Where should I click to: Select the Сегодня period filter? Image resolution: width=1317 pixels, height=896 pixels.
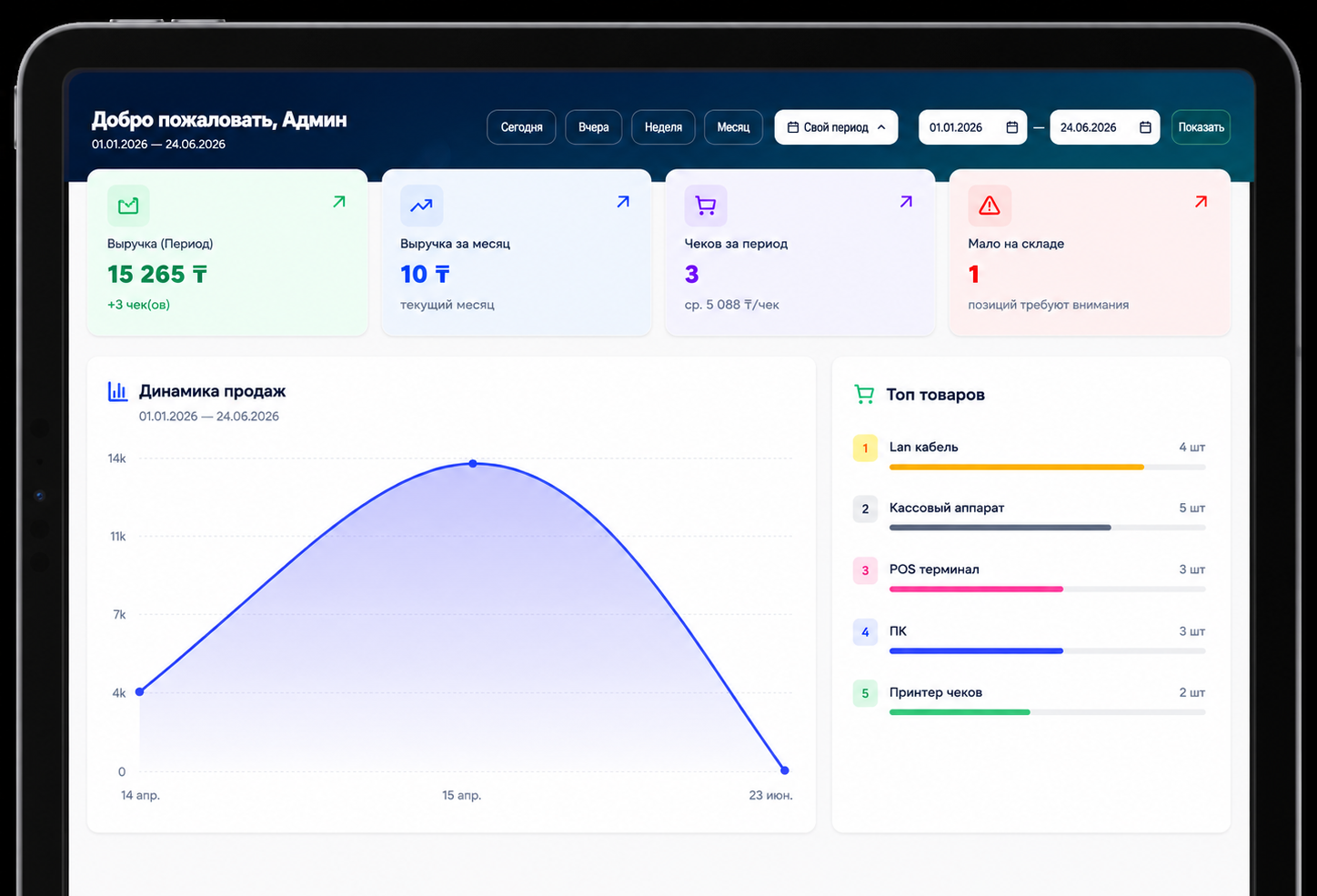pyautogui.click(x=521, y=127)
